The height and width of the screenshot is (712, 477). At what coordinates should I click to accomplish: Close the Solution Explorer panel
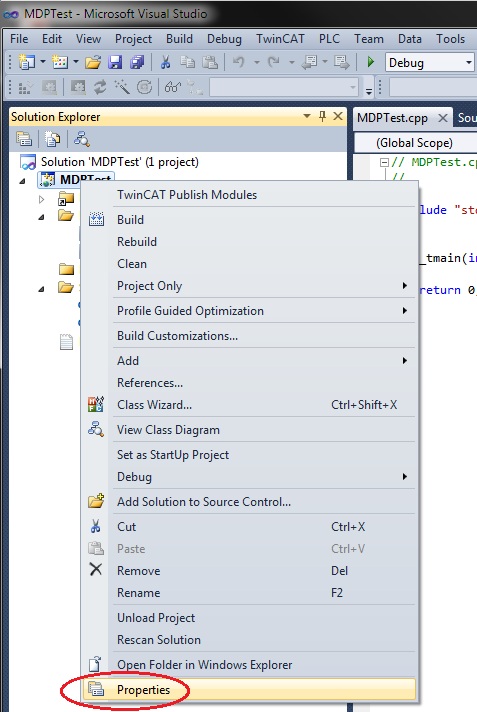click(338, 116)
